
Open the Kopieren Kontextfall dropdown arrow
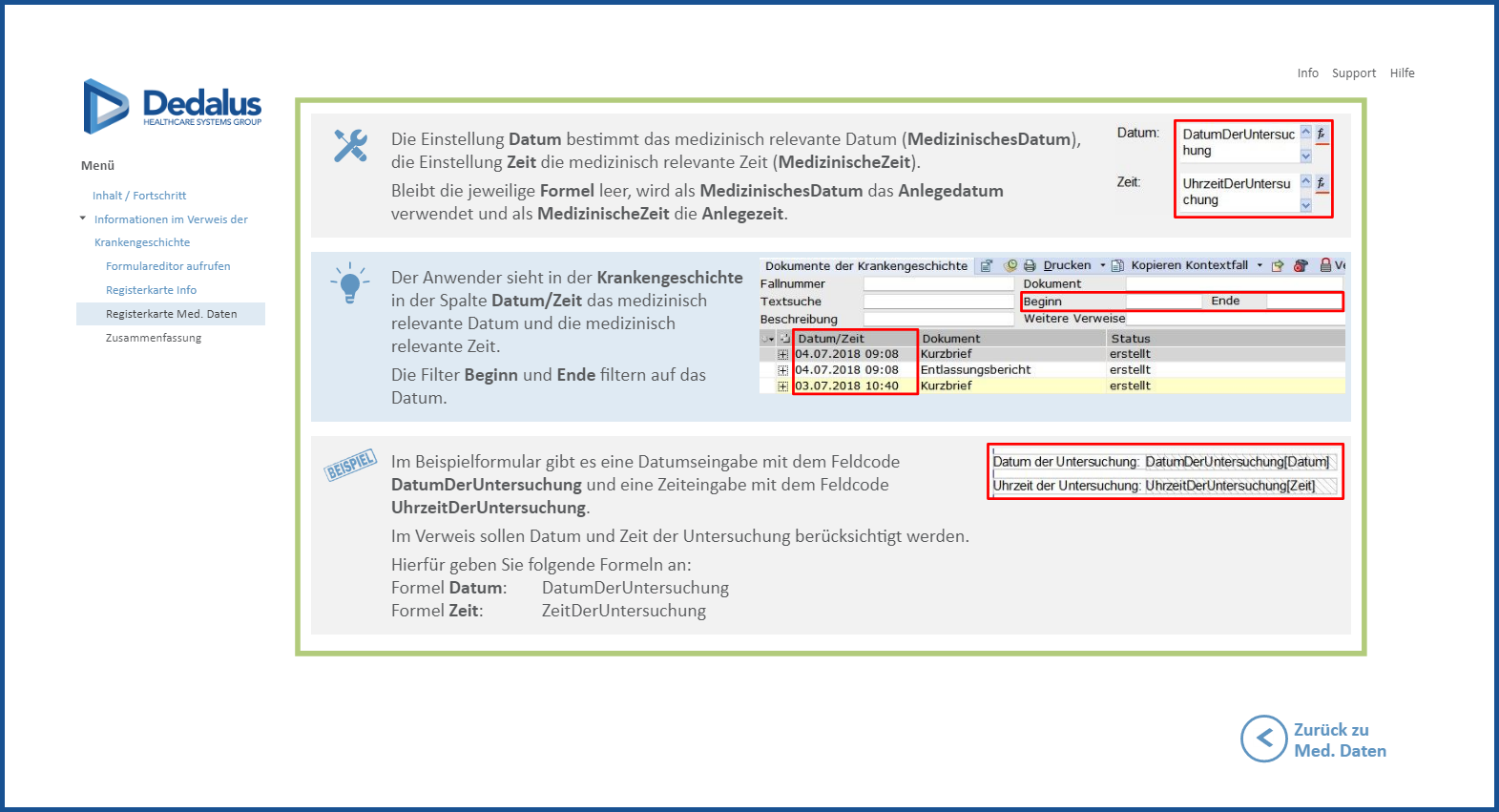pos(1260,265)
